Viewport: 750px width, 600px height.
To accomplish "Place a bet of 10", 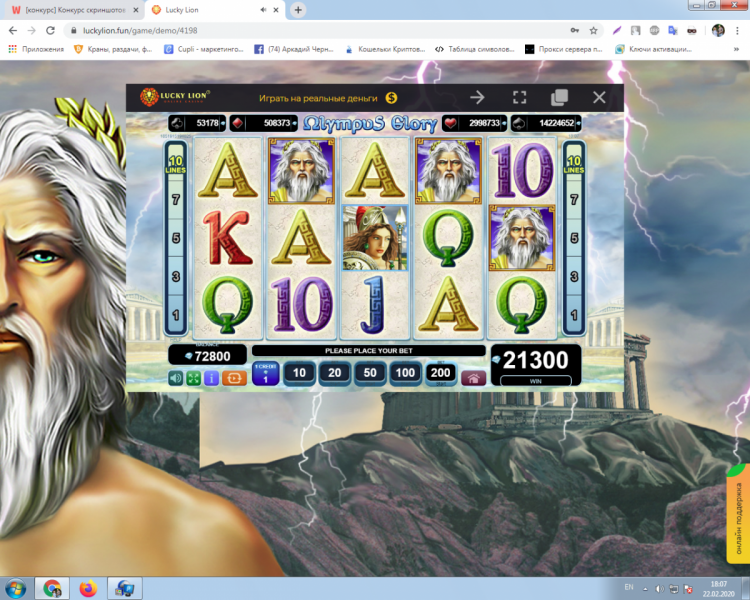I will 297,374.
